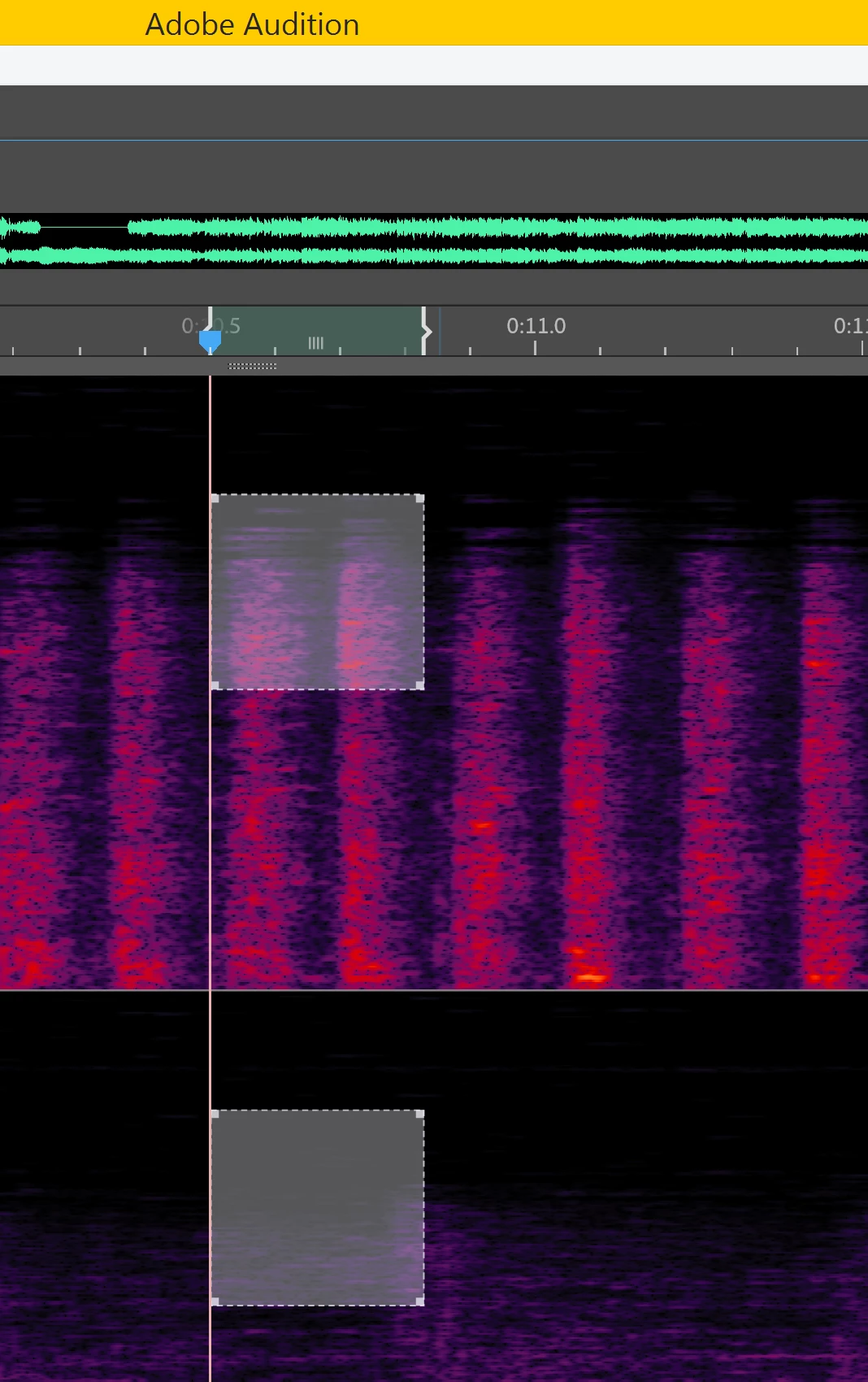Click the Adobe Audition title text
The width and height of the screenshot is (868, 1382).
point(252,24)
